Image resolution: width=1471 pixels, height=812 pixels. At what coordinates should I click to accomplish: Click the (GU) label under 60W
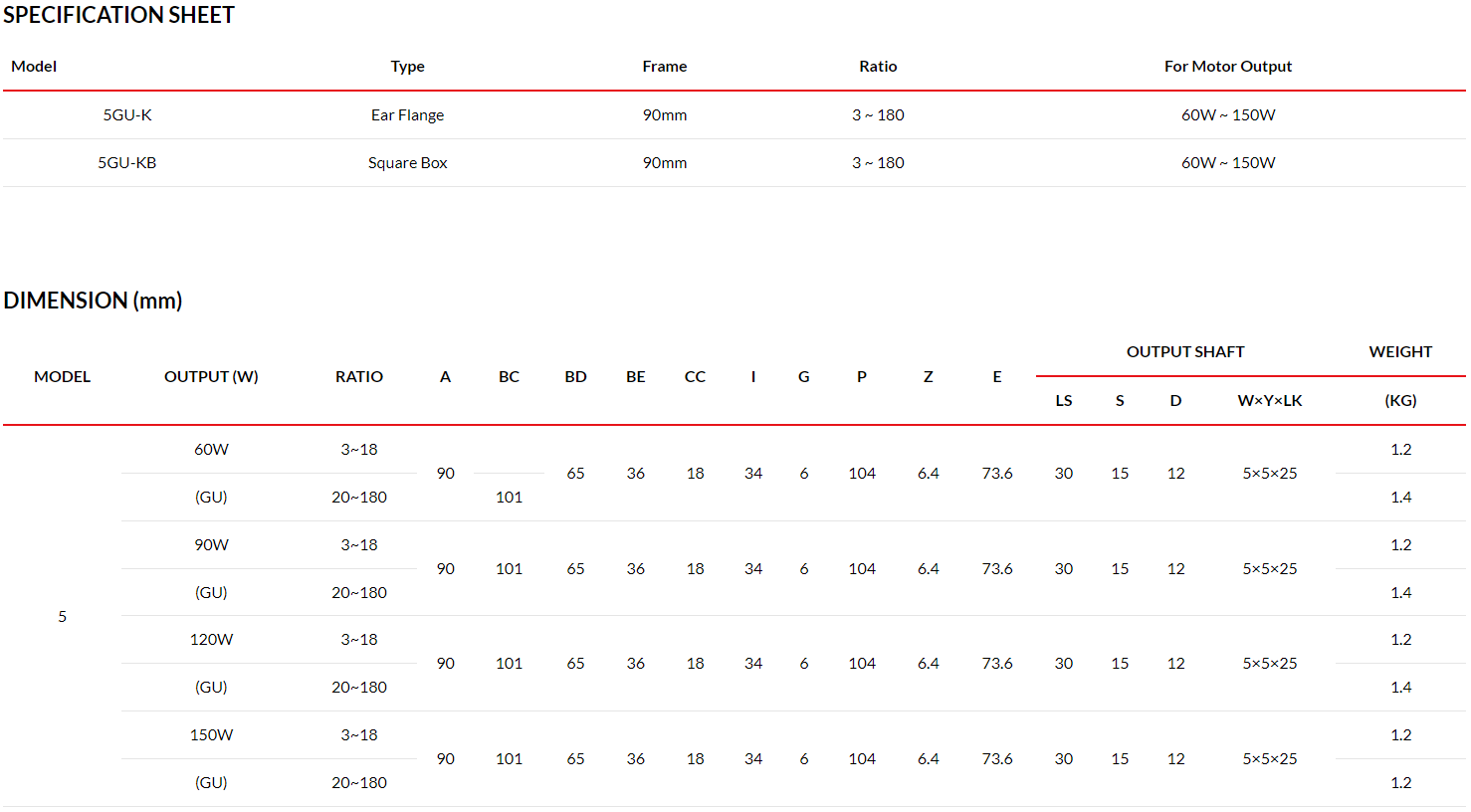coord(211,498)
